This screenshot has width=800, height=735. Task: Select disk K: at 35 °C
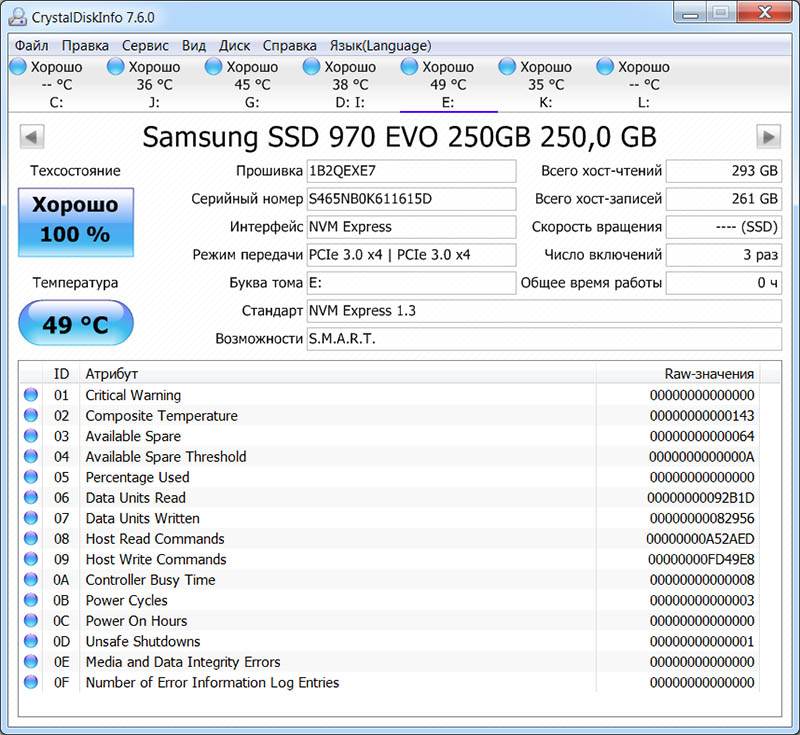tap(546, 85)
